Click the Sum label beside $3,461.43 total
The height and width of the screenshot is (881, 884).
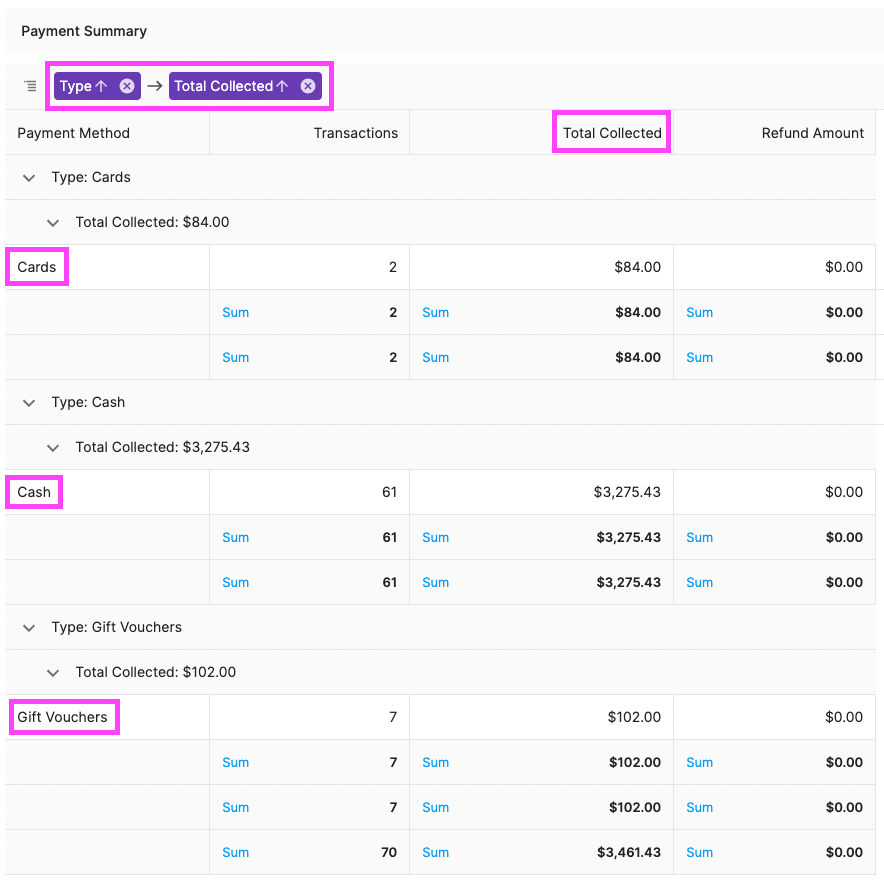(x=436, y=853)
